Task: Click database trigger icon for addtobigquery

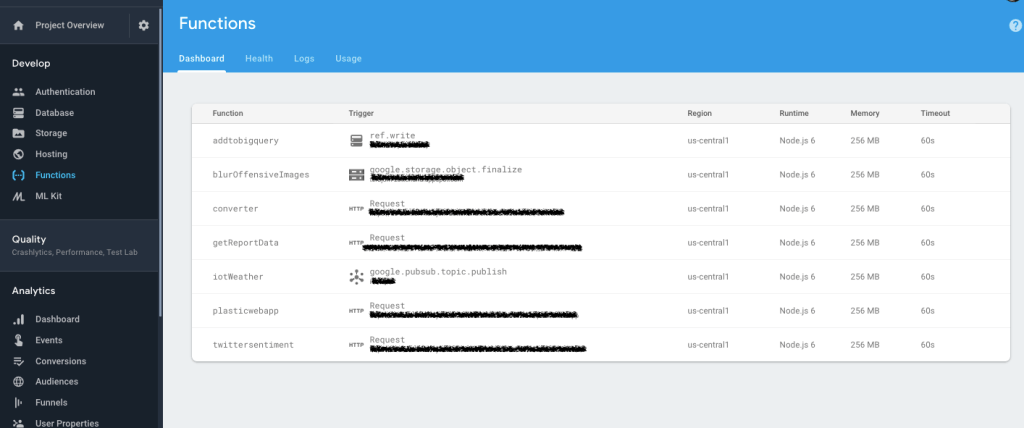Action: click(x=356, y=140)
